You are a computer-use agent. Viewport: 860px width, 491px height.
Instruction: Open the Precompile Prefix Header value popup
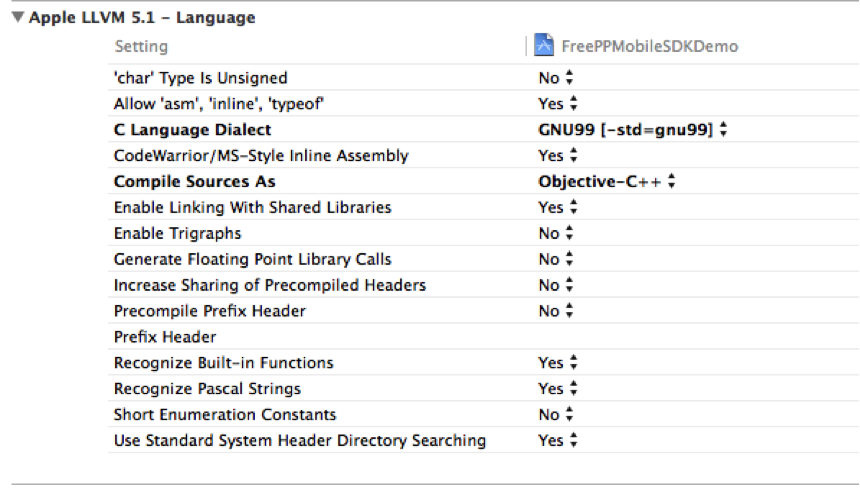tap(556, 312)
